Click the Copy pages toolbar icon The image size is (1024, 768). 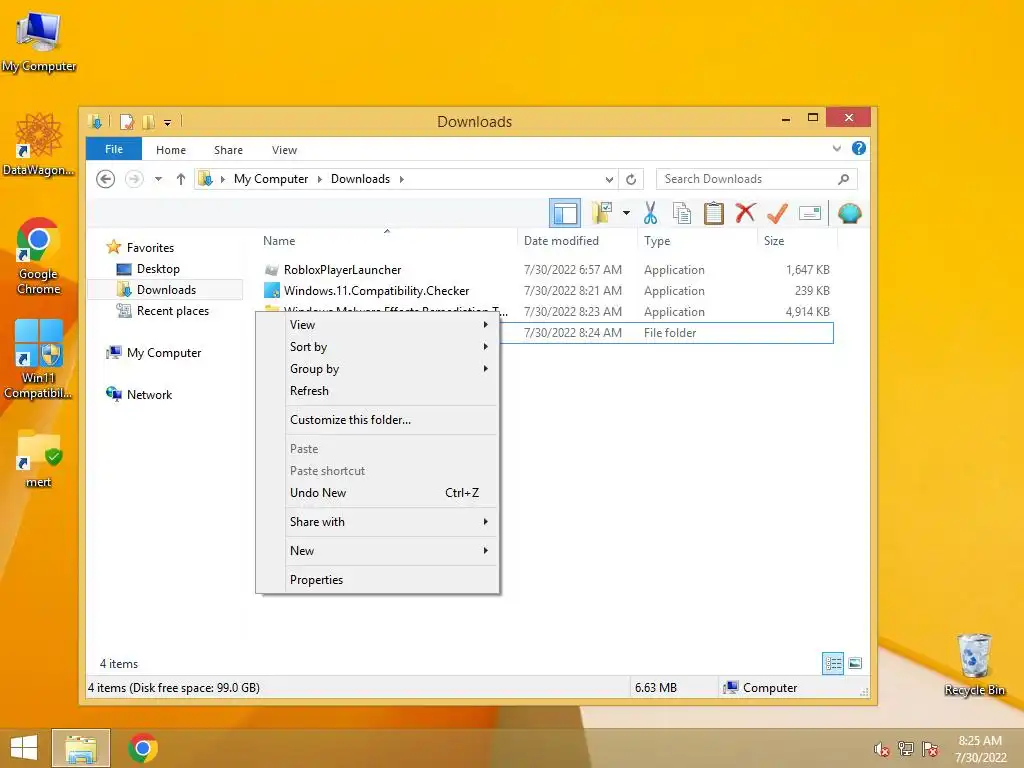(x=682, y=213)
